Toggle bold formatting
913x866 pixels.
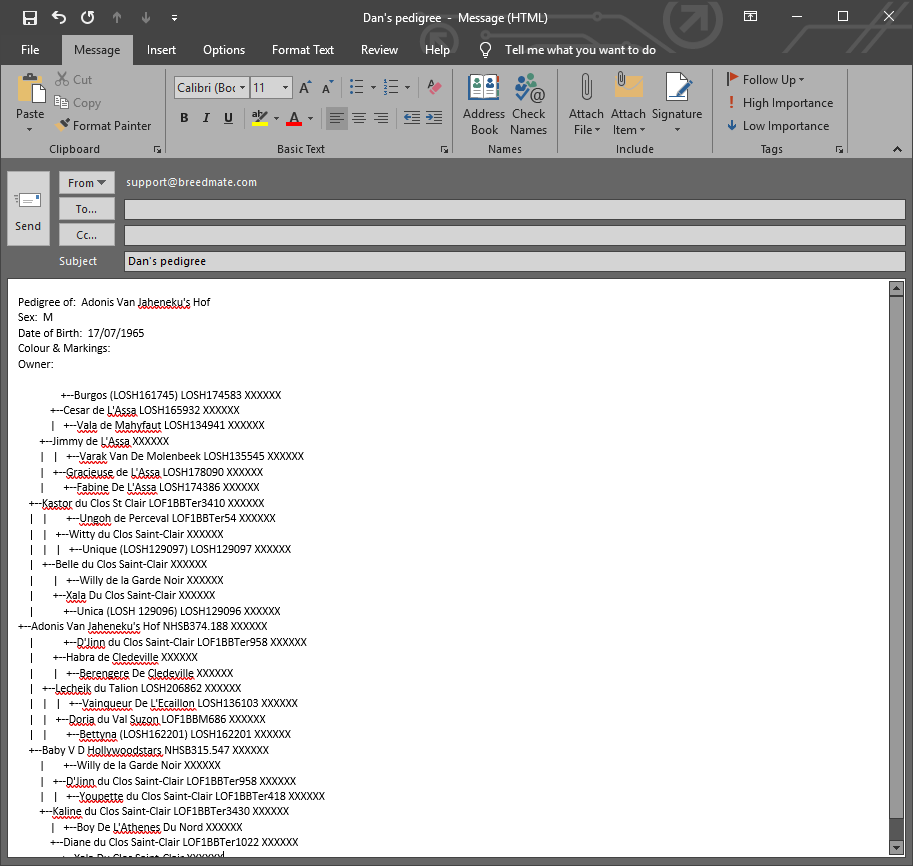(184, 118)
